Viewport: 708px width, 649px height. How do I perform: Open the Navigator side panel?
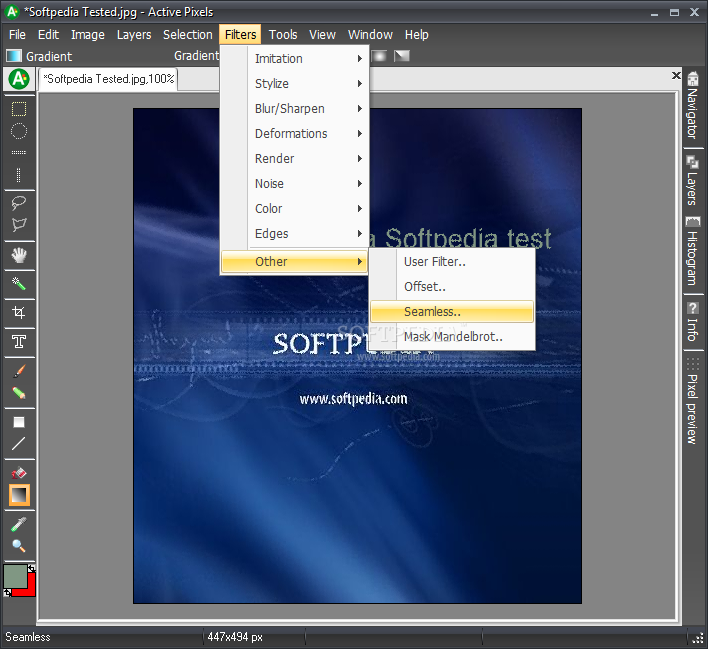tap(693, 106)
